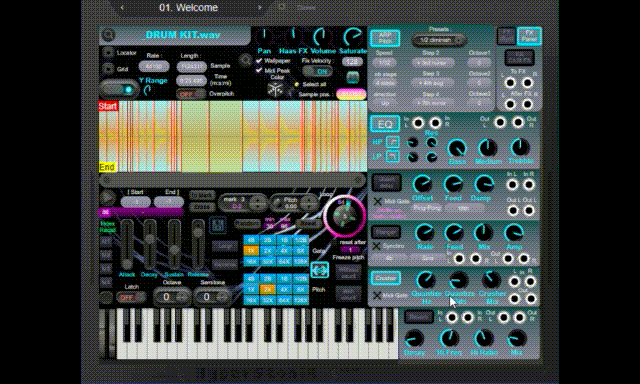Open the sample browser magnifier icon
This screenshot has height=384, width=640.
(108, 35)
